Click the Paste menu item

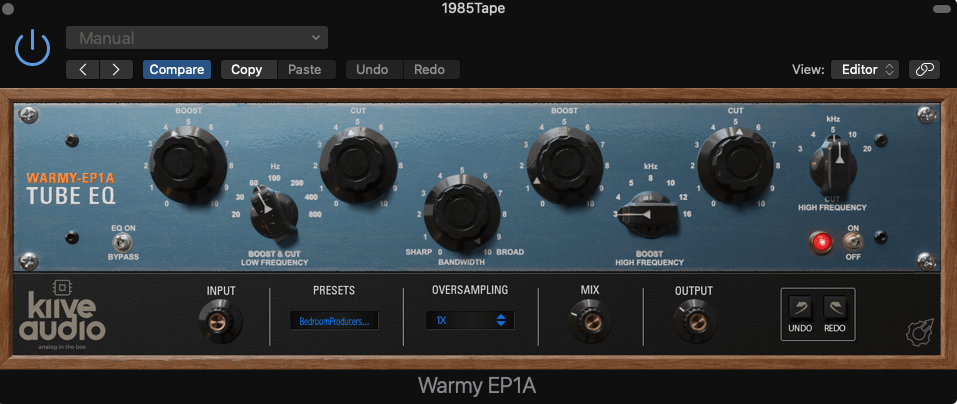[x=305, y=70]
